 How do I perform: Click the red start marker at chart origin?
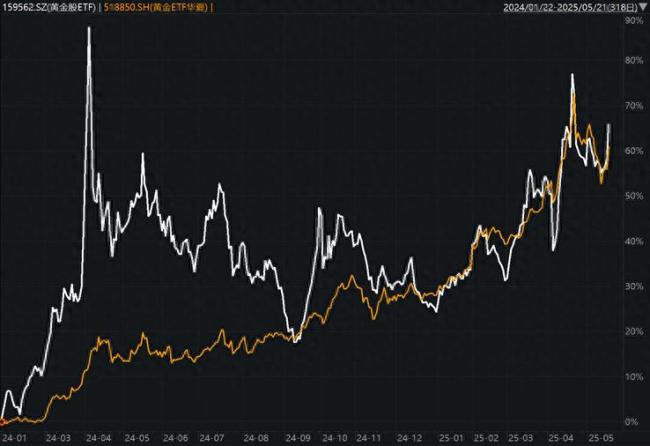[x=2, y=422]
